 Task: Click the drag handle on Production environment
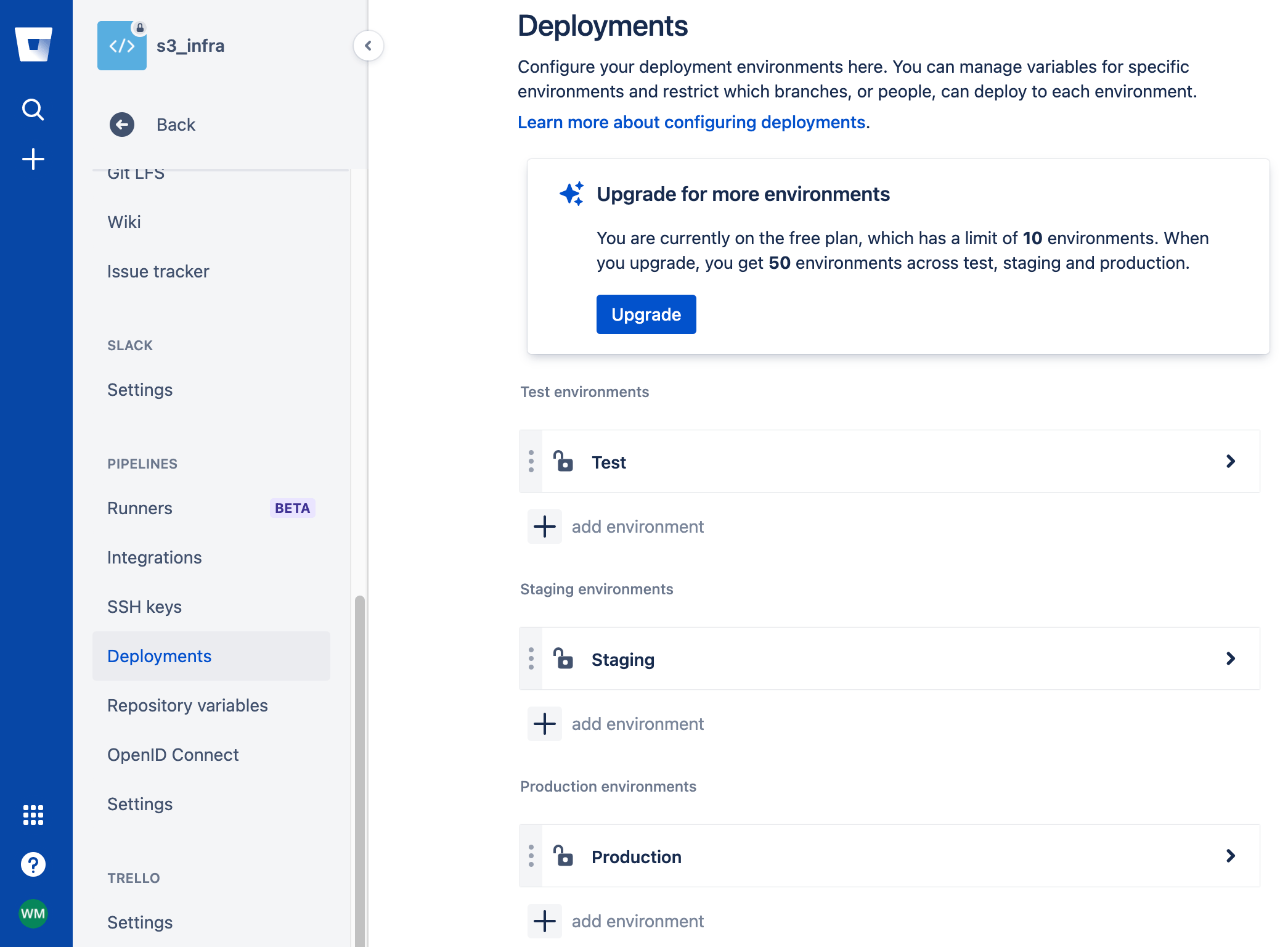click(x=531, y=855)
